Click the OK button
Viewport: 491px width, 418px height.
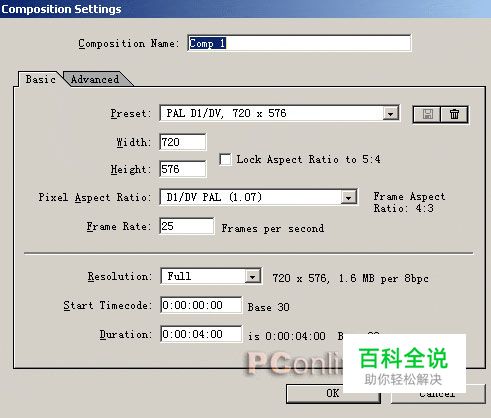pyautogui.click(x=333, y=394)
